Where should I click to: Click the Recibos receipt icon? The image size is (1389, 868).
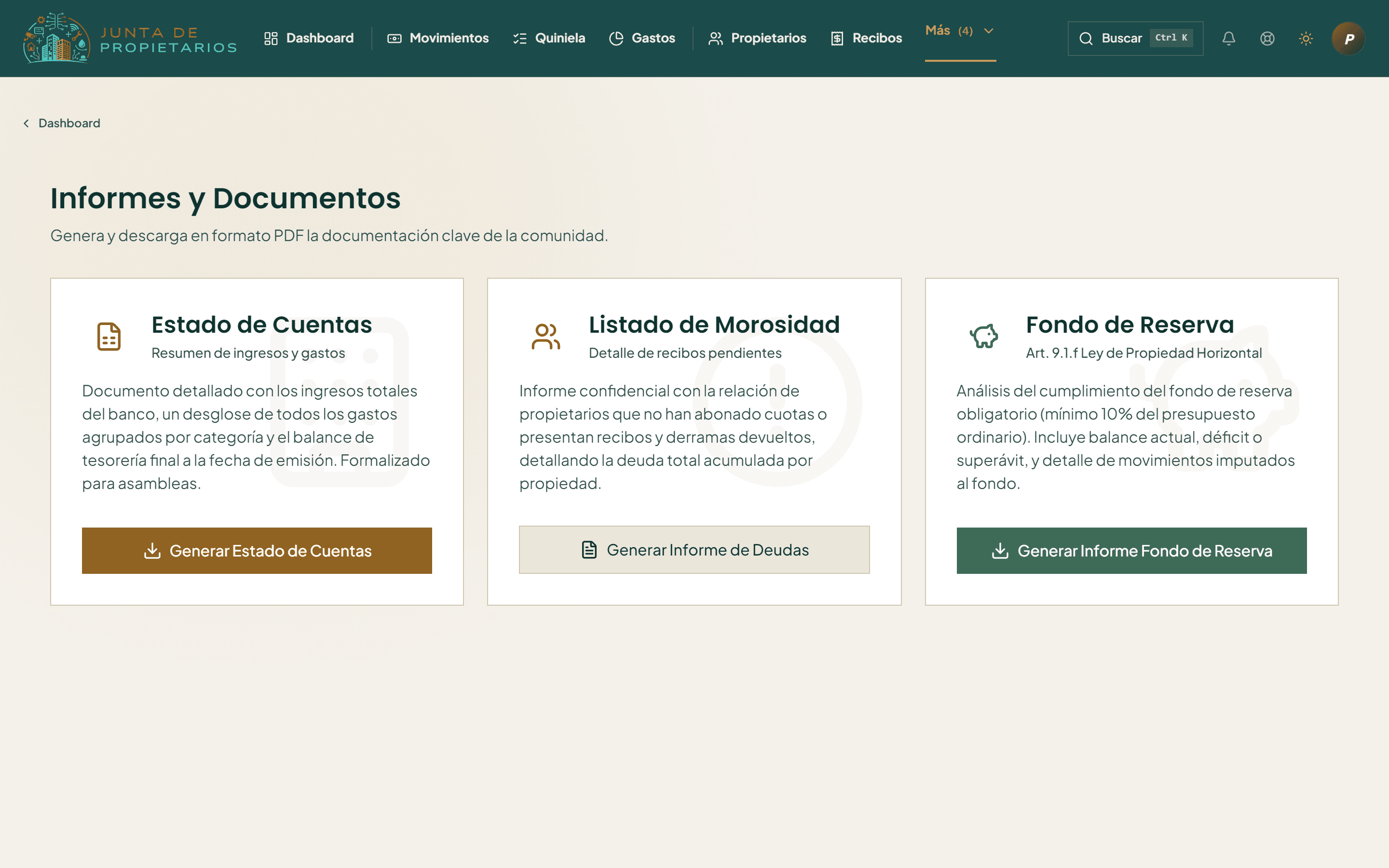tap(837, 39)
